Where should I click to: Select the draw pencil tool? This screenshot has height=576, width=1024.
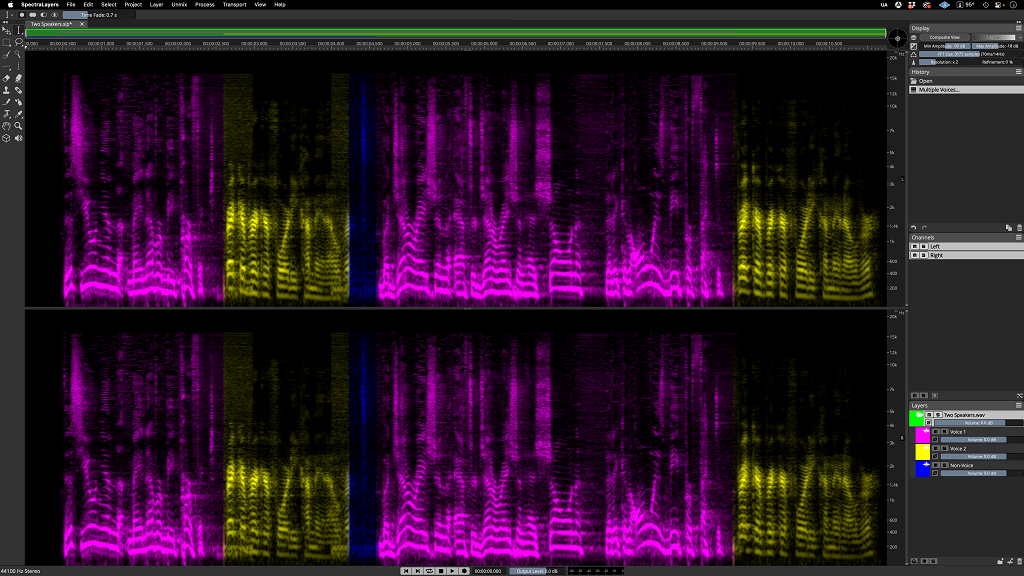pos(7,102)
